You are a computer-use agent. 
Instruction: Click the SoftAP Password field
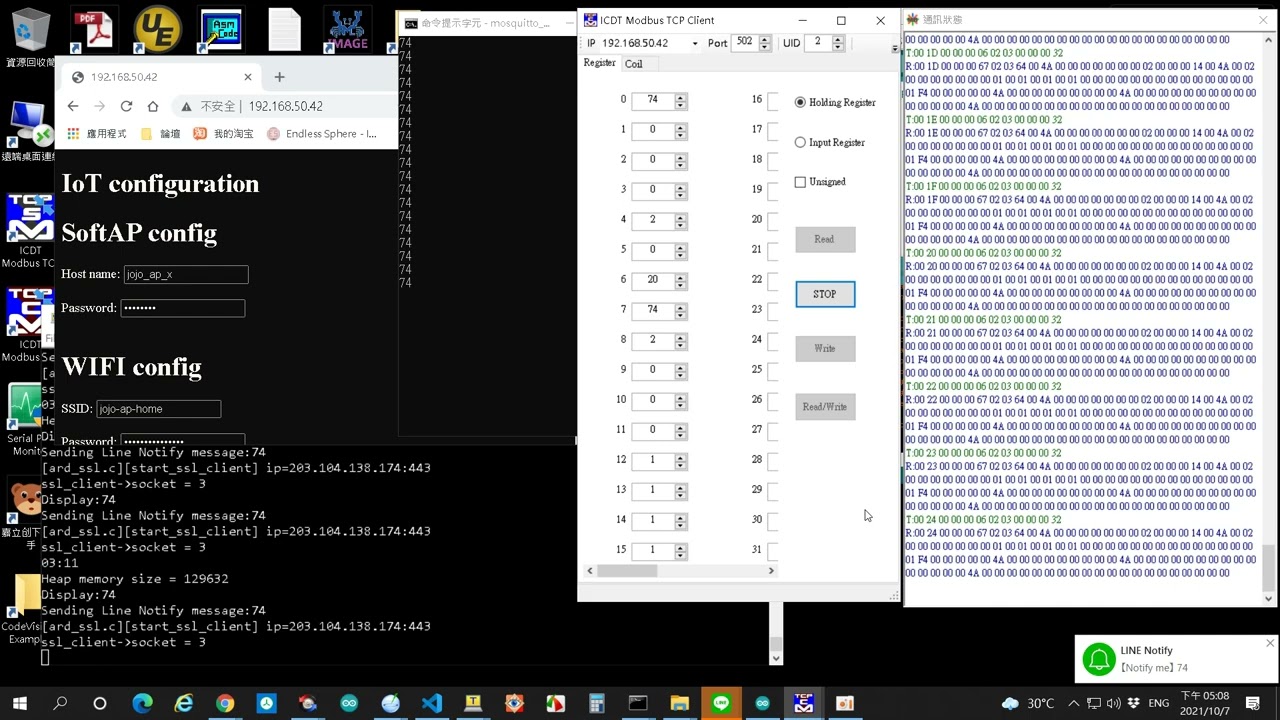pos(183,308)
